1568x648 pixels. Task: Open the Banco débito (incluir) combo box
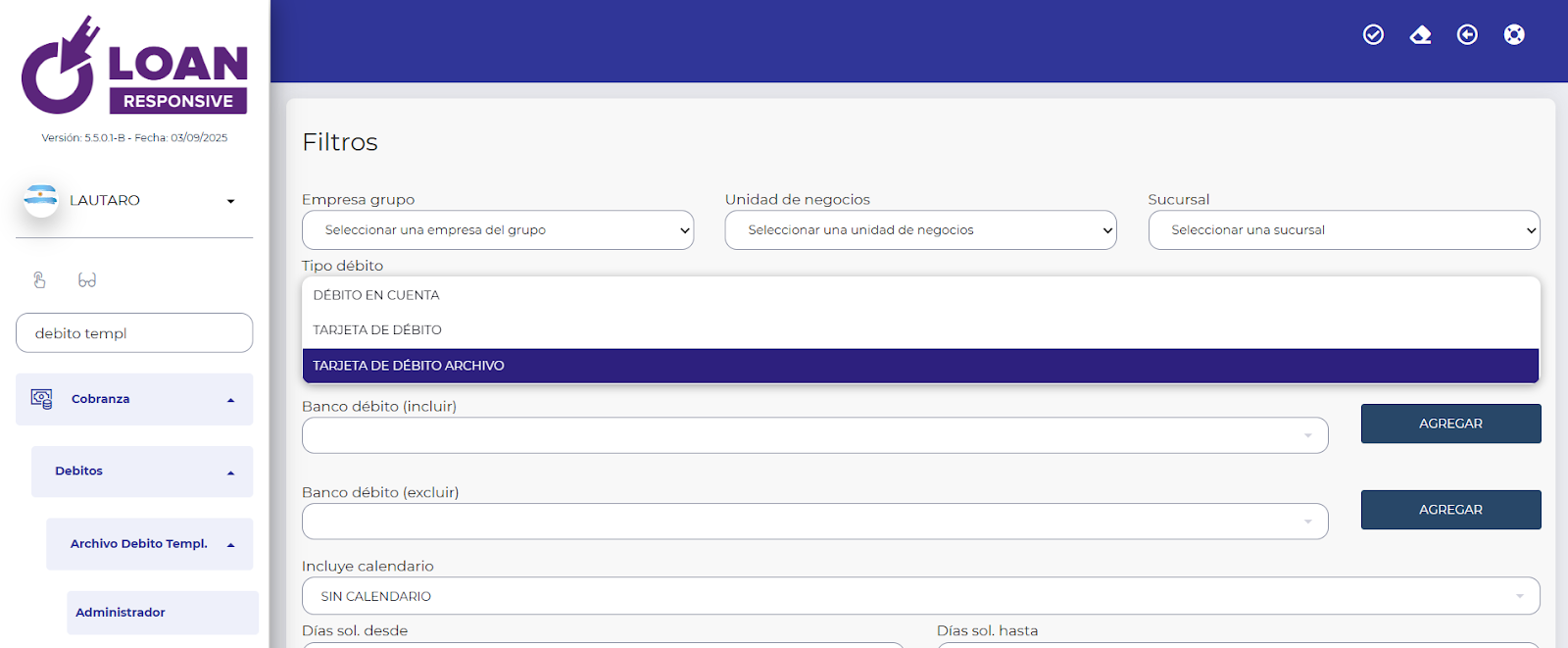tap(814, 435)
